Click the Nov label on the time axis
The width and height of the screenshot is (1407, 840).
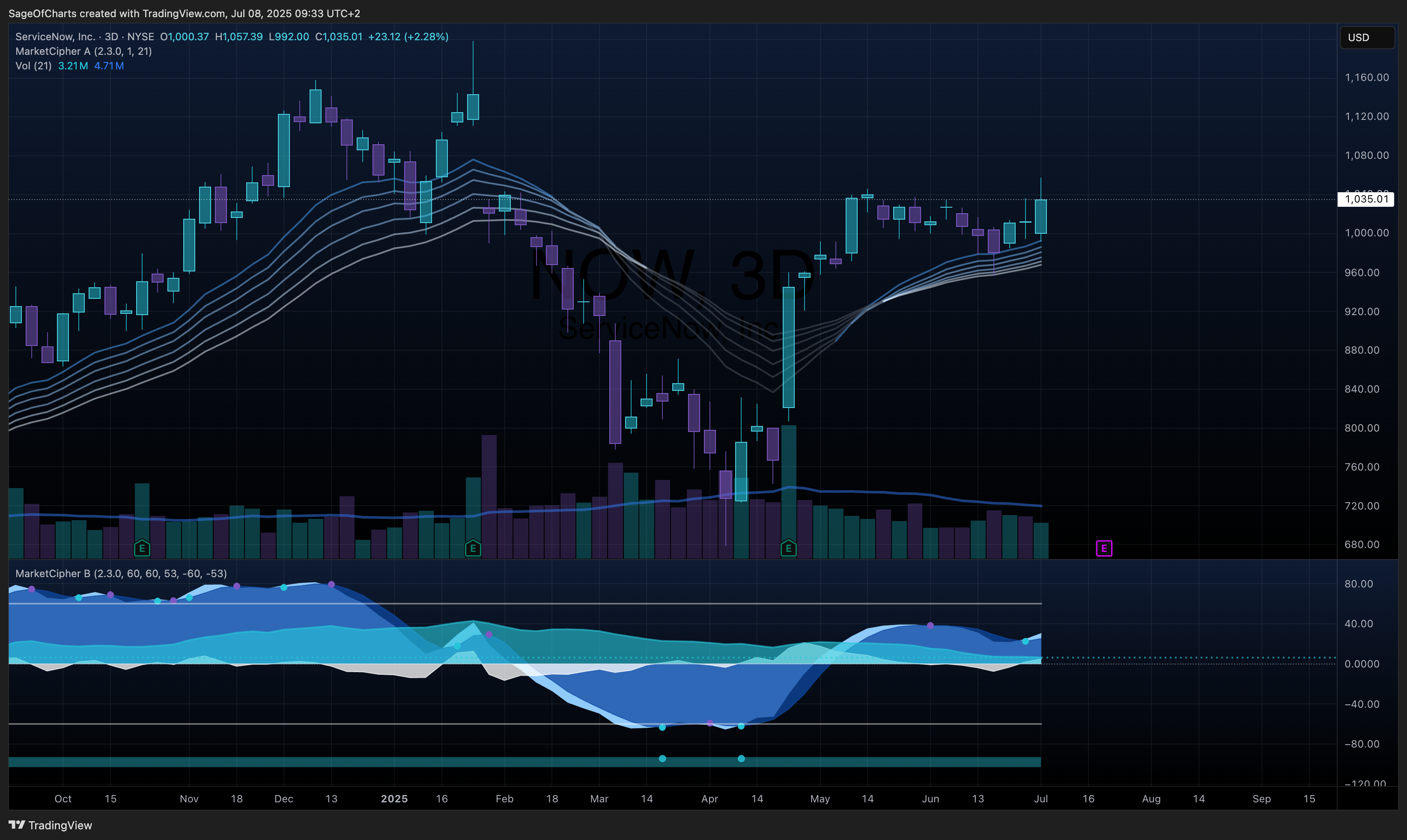189,798
